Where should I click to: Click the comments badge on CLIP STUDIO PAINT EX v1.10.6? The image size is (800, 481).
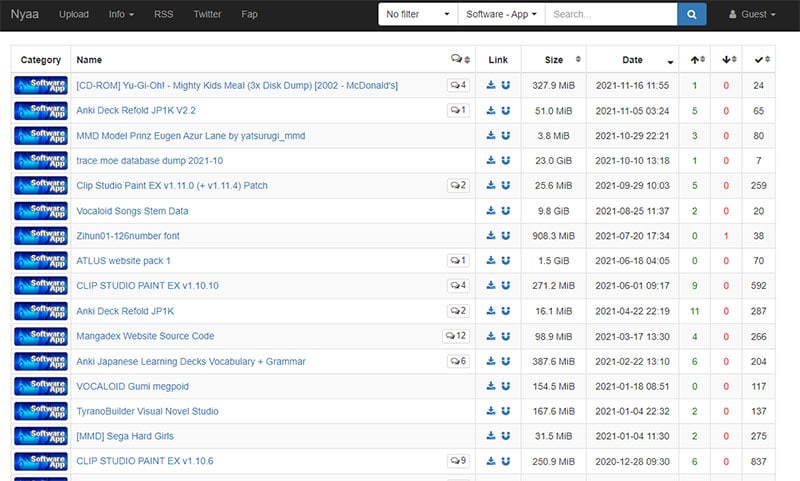coord(458,461)
